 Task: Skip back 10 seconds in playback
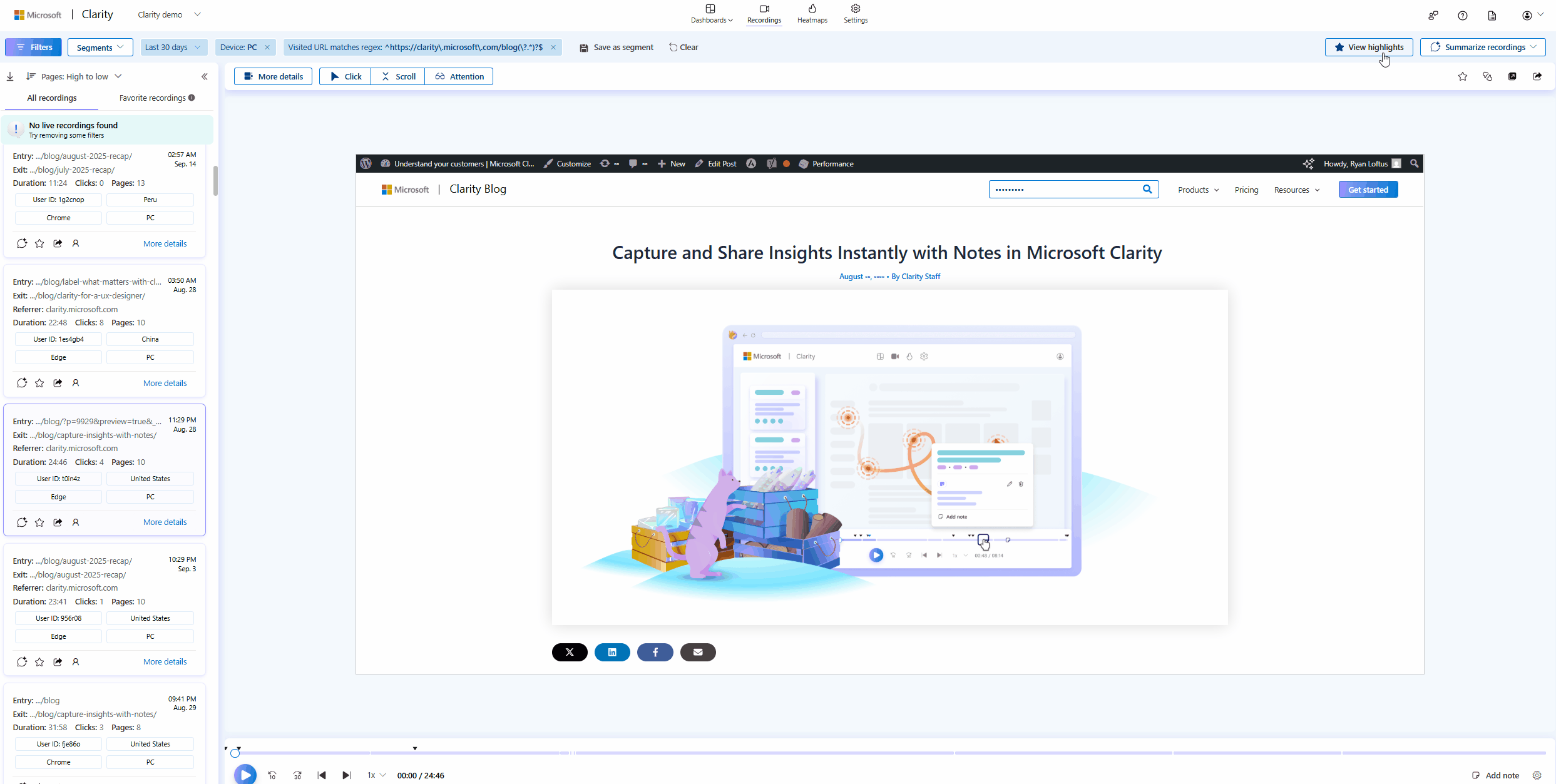click(x=272, y=775)
